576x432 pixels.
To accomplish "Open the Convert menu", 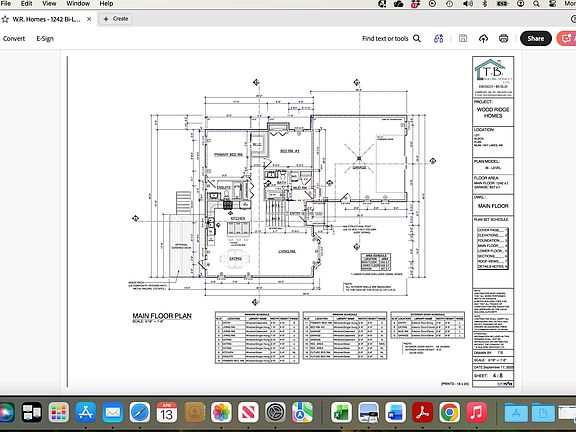I will pos(14,39).
